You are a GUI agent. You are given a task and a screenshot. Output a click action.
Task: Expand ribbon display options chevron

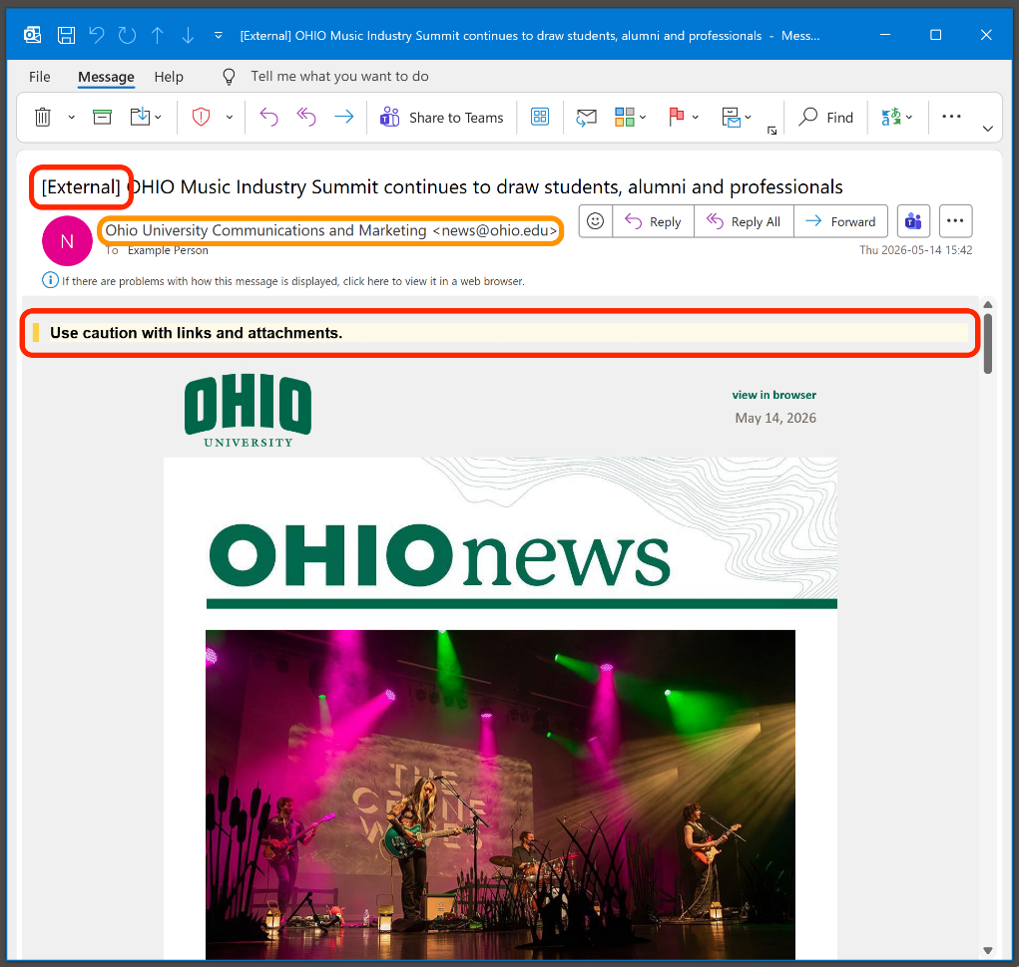point(988,129)
